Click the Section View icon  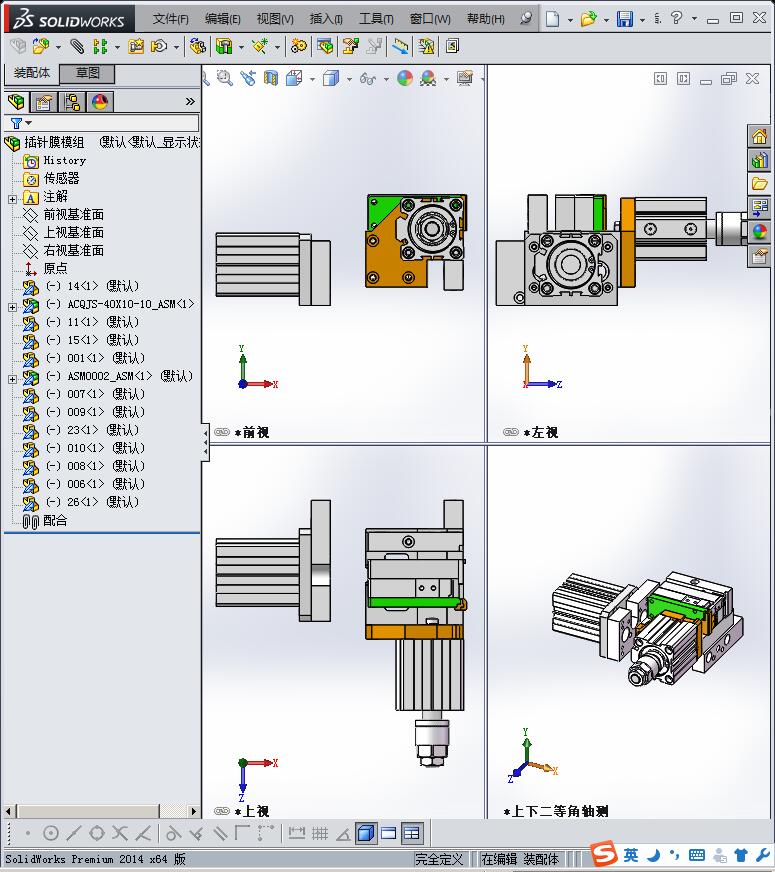point(271,78)
